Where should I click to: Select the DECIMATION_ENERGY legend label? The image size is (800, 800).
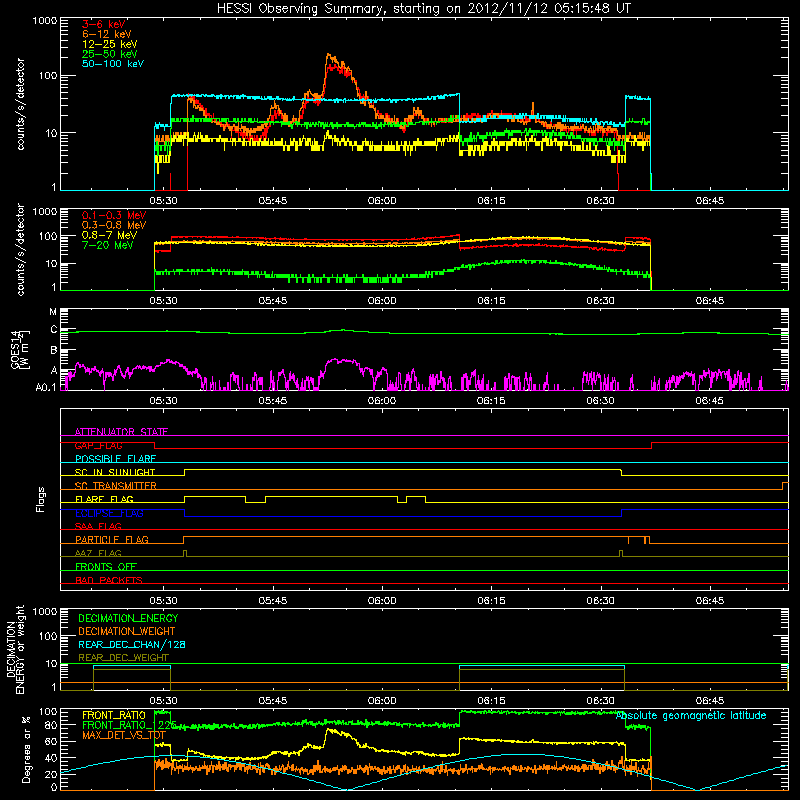click(128, 618)
